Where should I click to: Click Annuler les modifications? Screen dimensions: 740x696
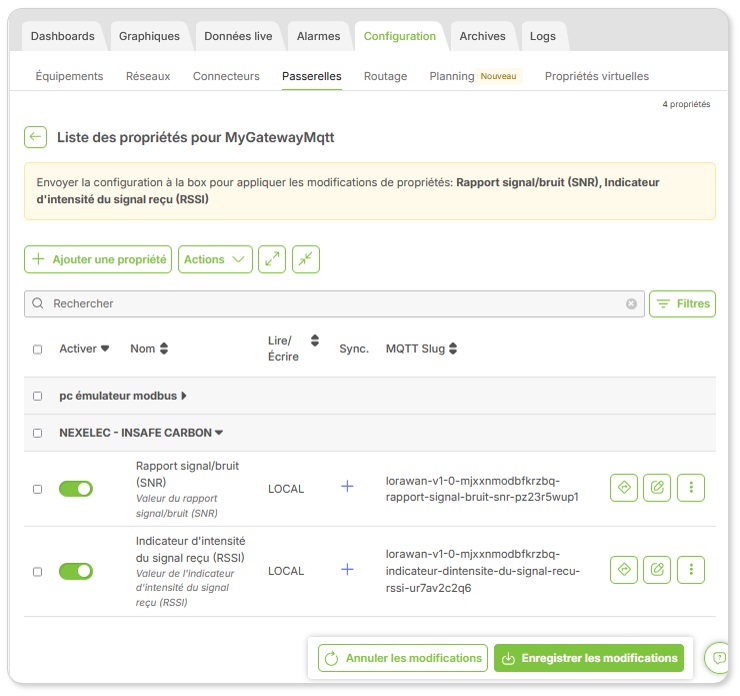(x=403, y=658)
